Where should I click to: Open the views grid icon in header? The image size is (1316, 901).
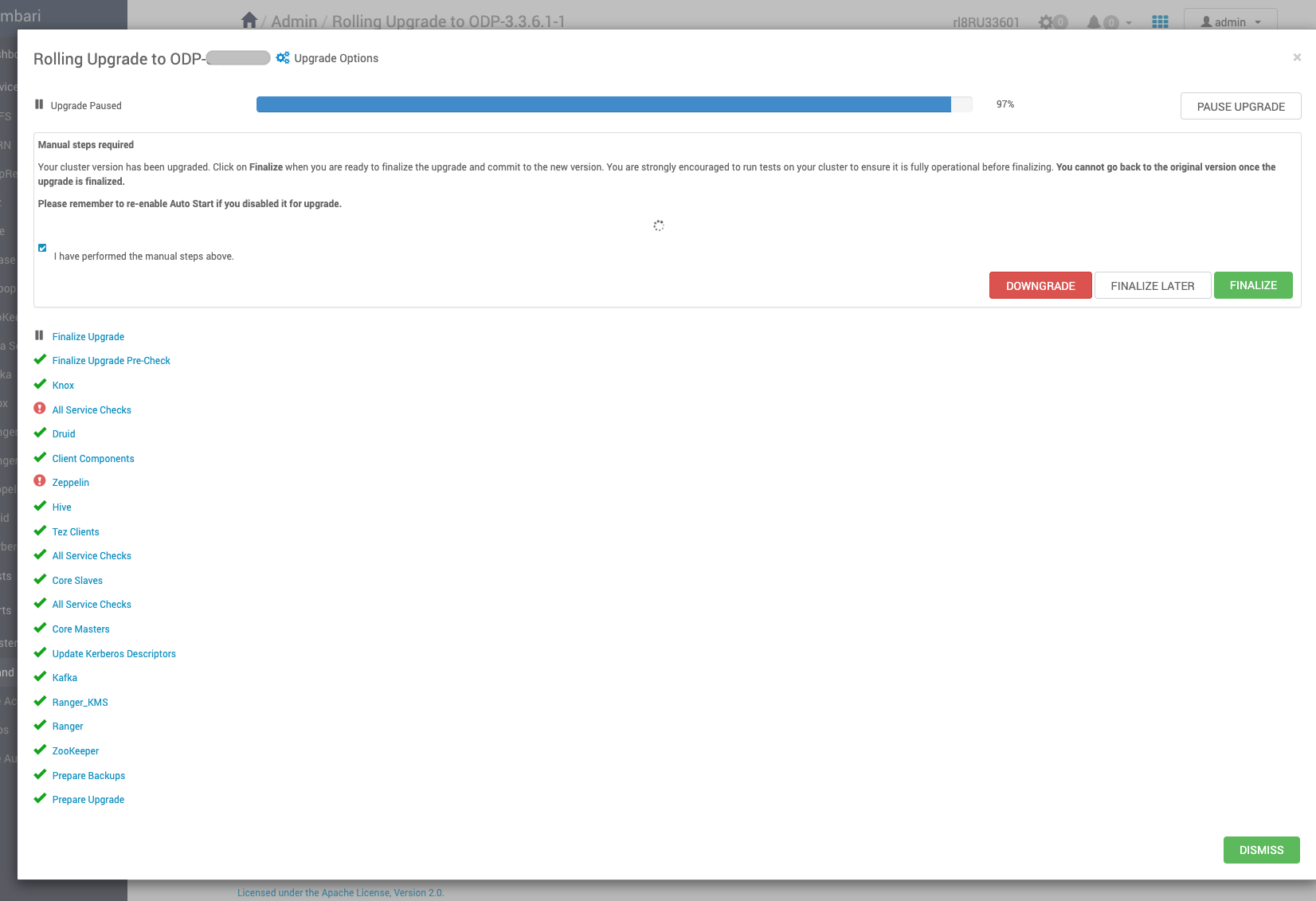(x=1160, y=22)
